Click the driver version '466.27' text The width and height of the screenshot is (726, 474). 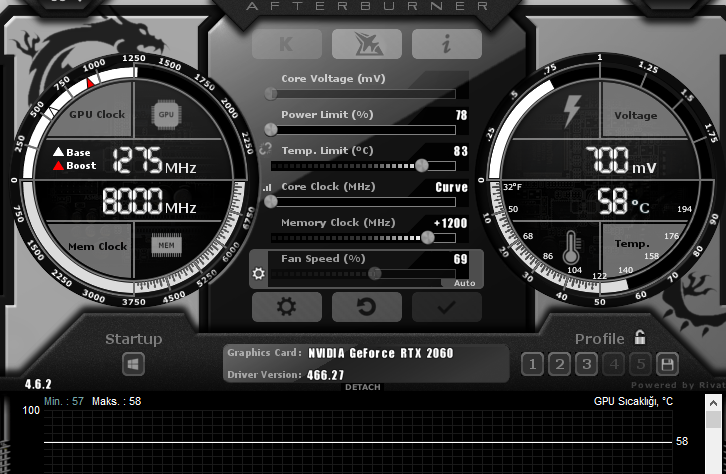(x=325, y=375)
